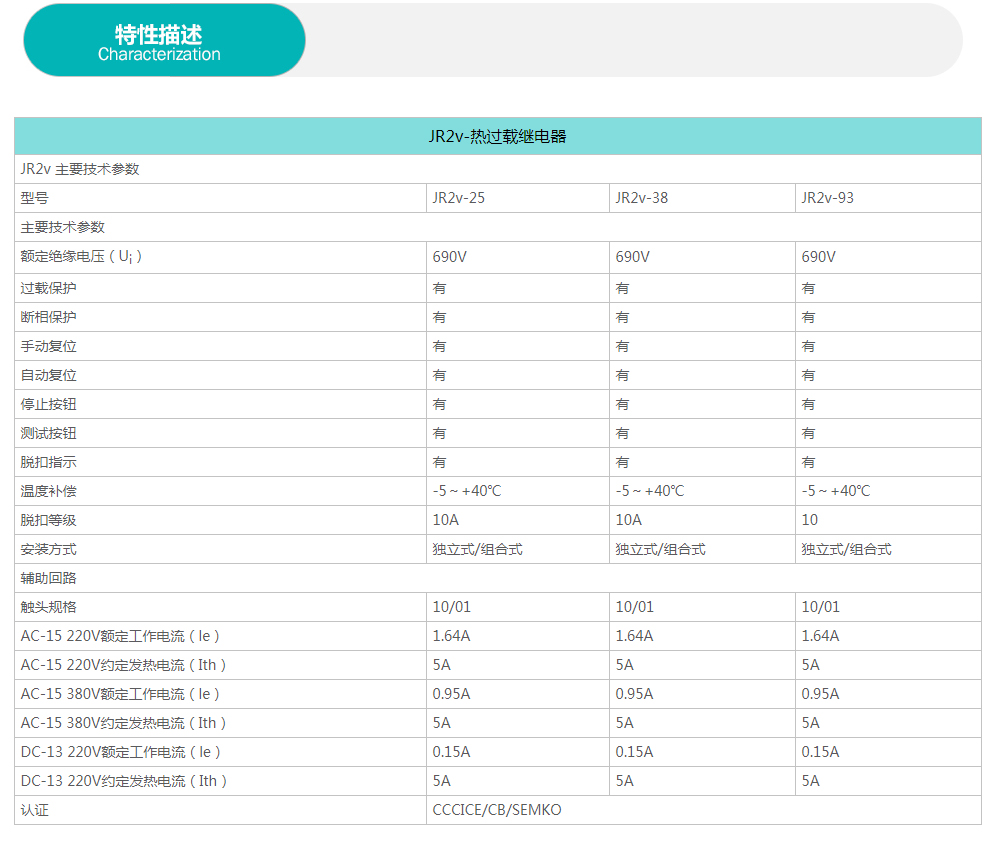Click AC-15 380V约定发热电流 (Ith) label
The width and height of the screenshot is (990, 863).
click(x=123, y=723)
